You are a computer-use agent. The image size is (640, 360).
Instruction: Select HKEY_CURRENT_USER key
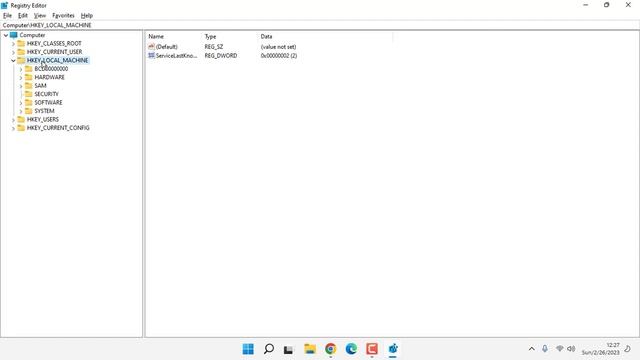click(x=54, y=52)
